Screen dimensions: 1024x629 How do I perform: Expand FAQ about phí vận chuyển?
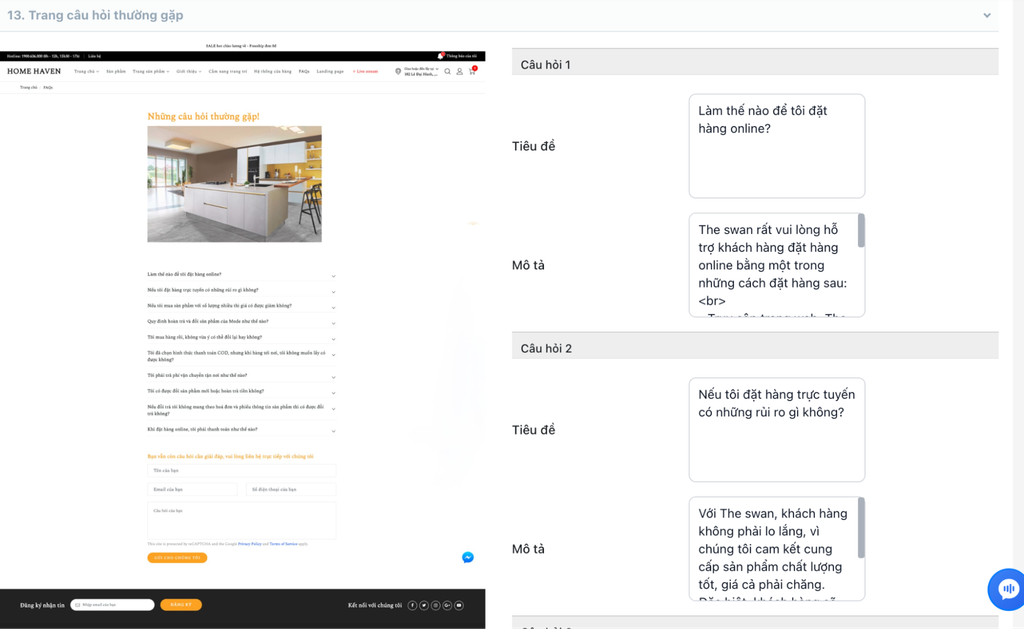tap(240, 376)
